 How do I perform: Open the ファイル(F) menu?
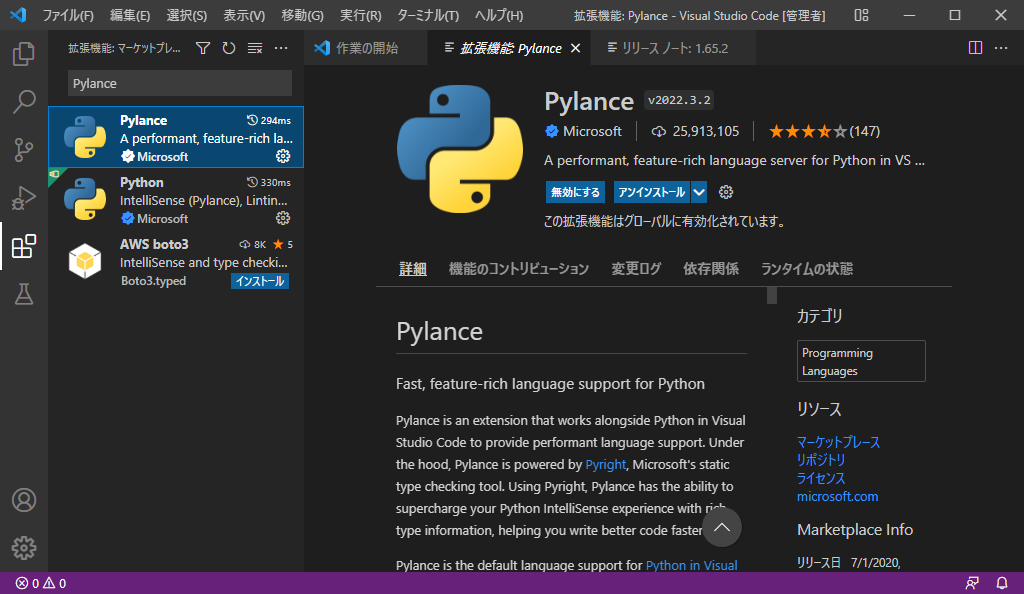(x=68, y=16)
